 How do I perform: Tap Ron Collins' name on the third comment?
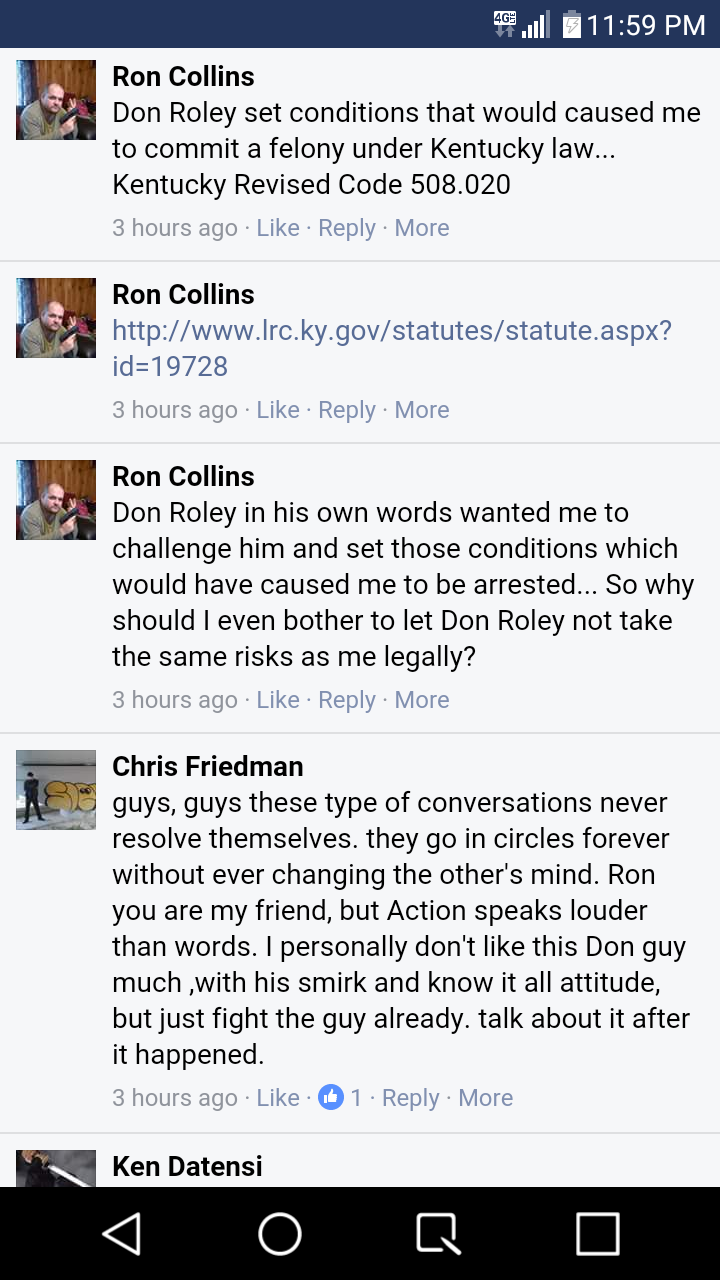click(182, 477)
